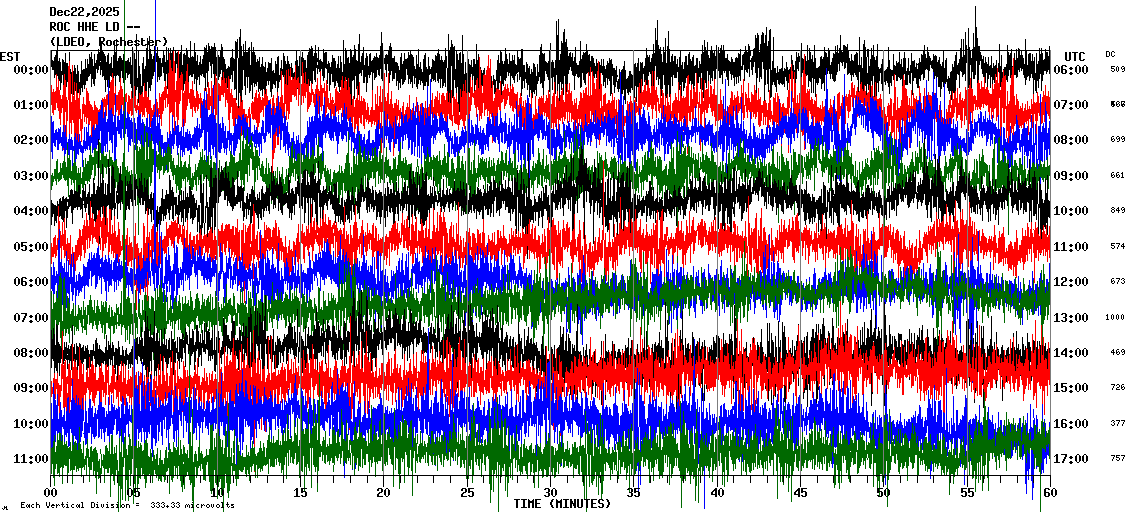Select the EST 05:00 trace label

coord(30,247)
